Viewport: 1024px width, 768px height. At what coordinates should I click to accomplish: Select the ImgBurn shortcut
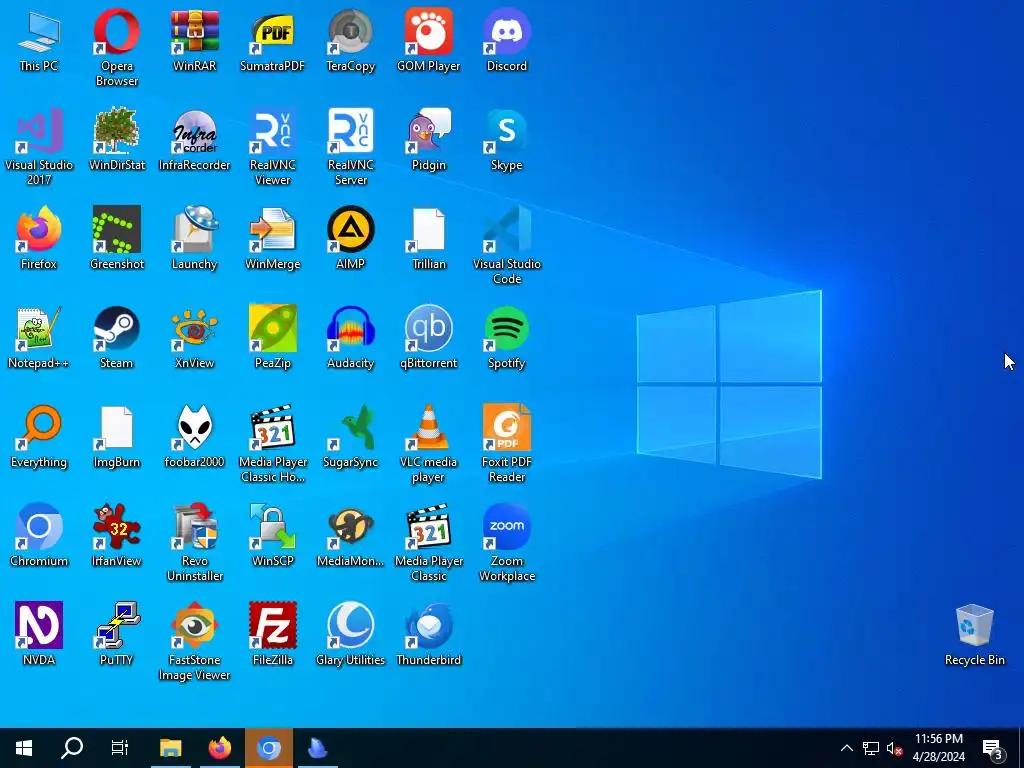point(116,436)
